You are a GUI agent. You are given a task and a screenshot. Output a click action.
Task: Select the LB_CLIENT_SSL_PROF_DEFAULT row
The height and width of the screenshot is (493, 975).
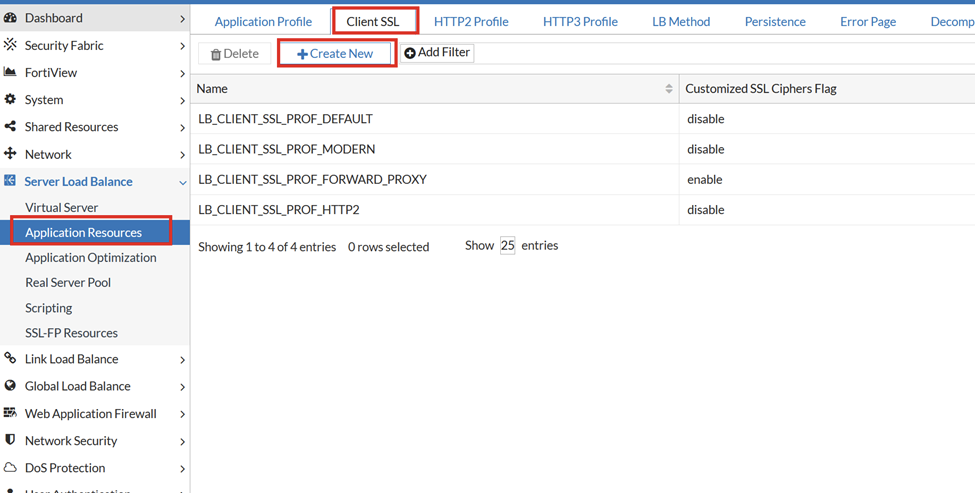coord(583,119)
